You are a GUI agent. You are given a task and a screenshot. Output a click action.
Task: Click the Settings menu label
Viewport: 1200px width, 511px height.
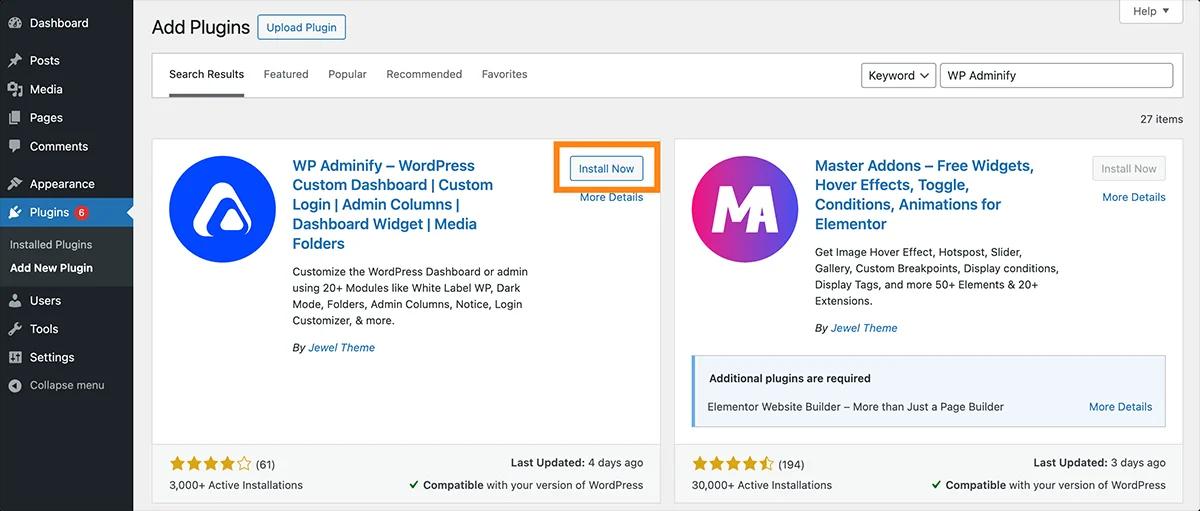click(x=52, y=357)
